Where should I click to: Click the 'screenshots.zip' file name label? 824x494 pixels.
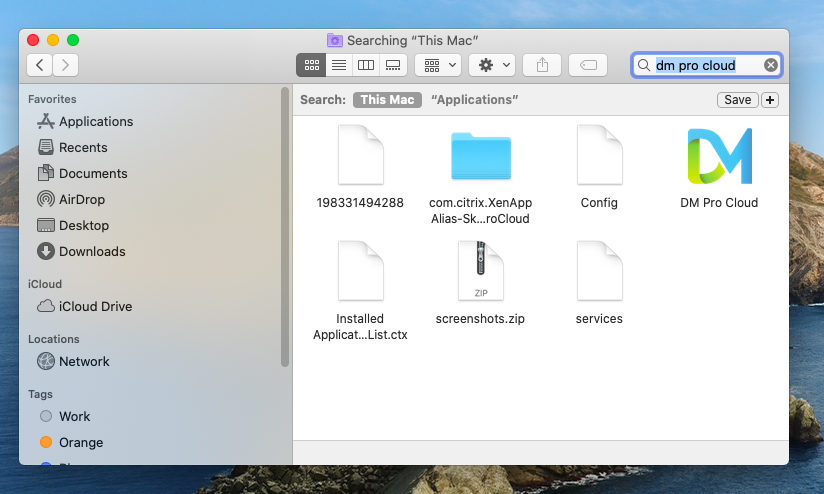pyautogui.click(x=480, y=319)
